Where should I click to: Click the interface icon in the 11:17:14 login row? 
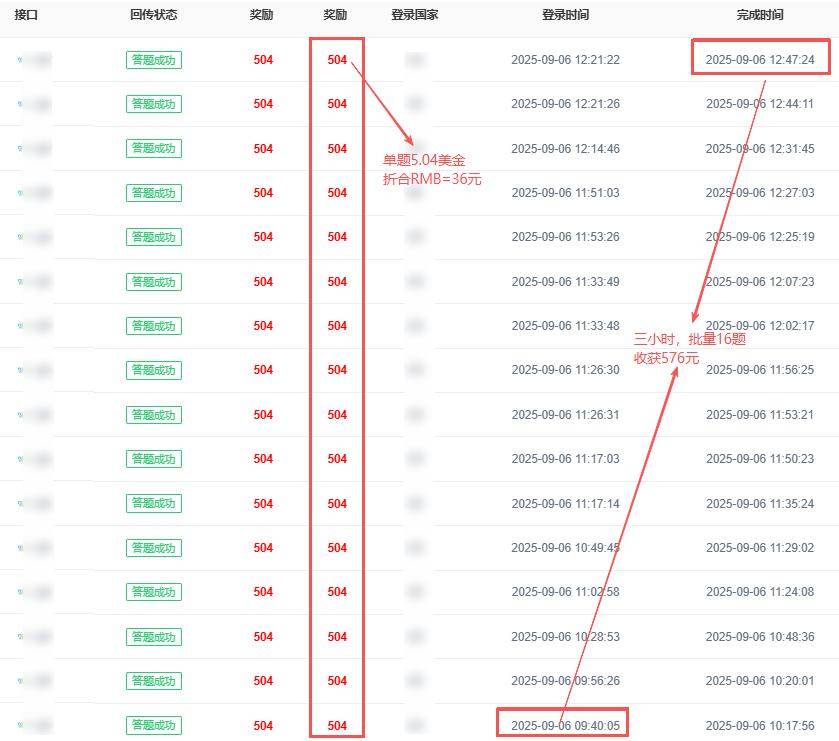(20, 504)
